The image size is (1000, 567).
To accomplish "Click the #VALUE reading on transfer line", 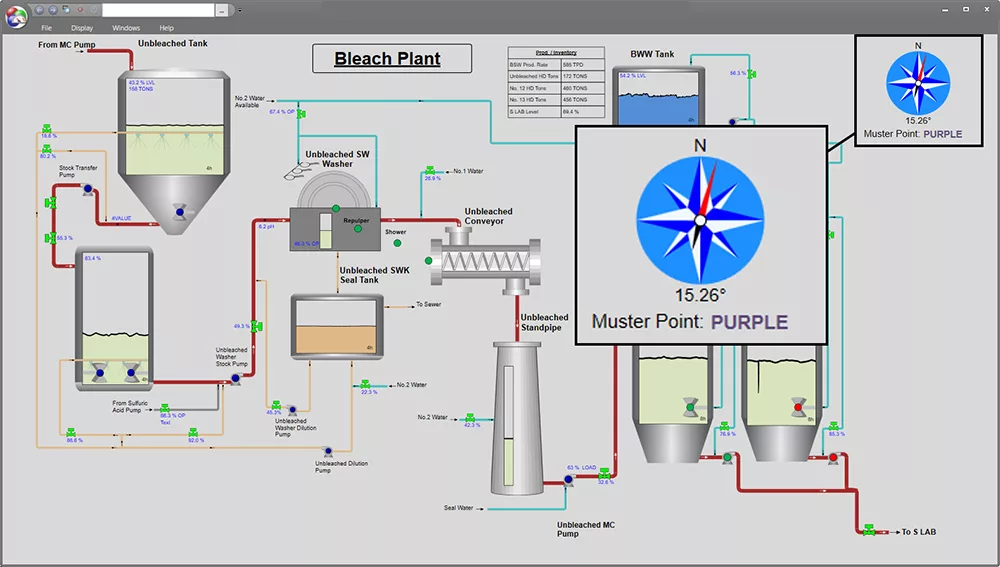I will [x=121, y=218].
